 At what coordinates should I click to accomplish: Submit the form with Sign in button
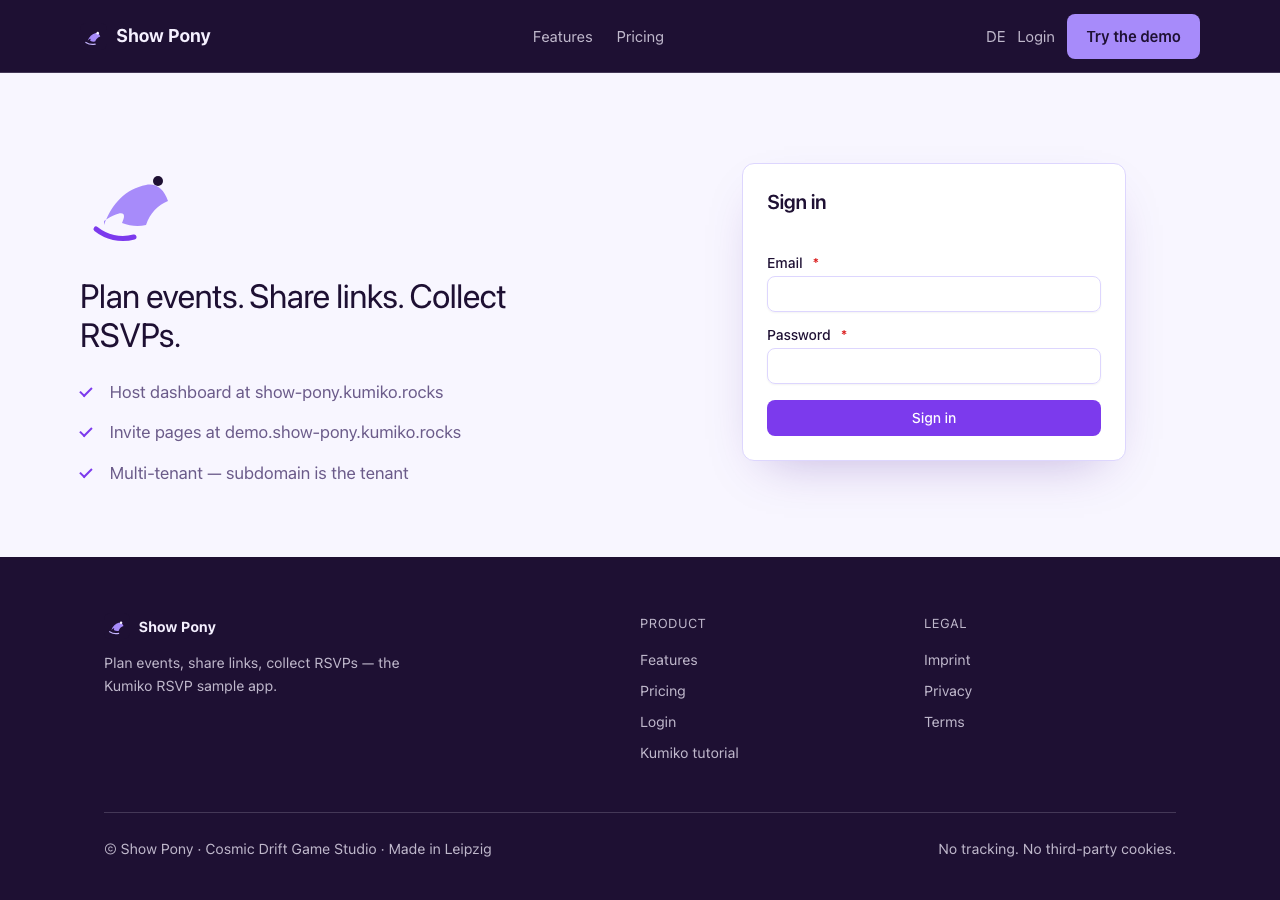click(934, 418)
